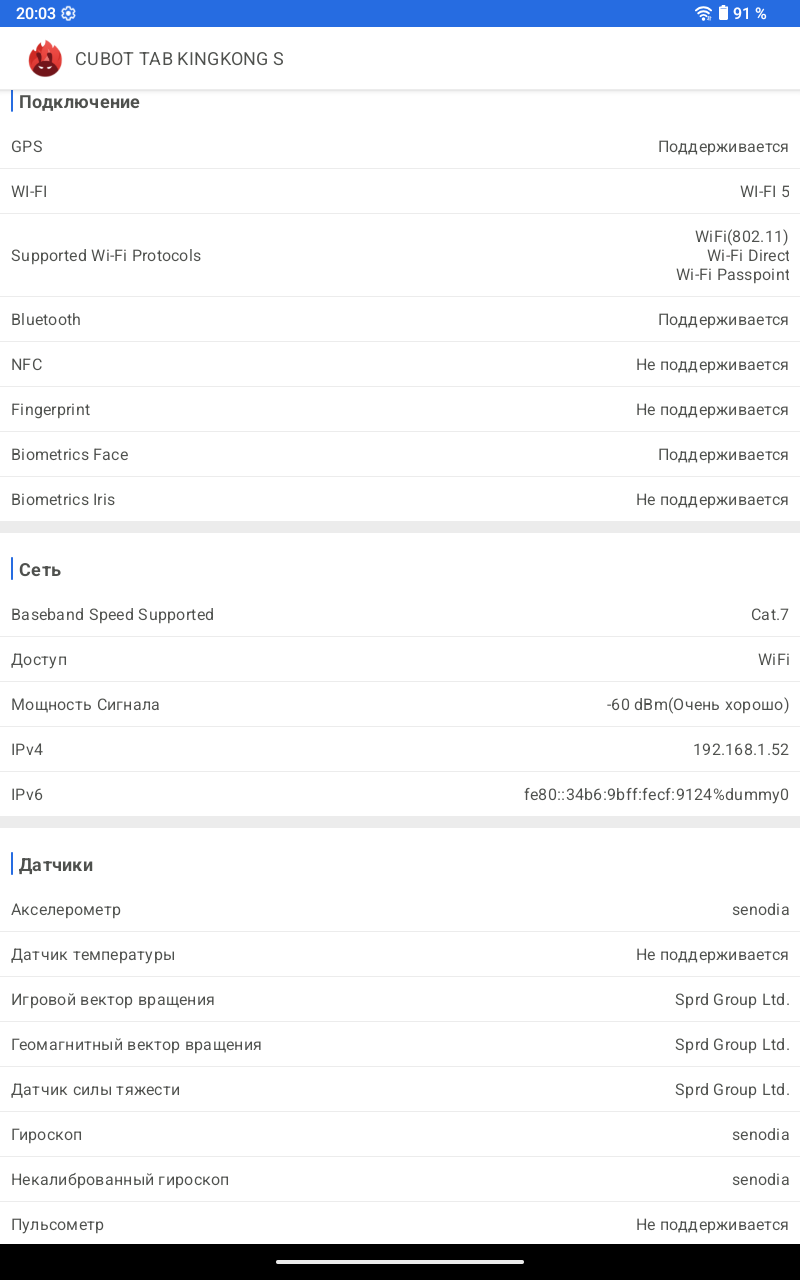Select the Пульсометр sensor row
The width and height of the screenshot is (800, 1280).
click(400, 1224)
